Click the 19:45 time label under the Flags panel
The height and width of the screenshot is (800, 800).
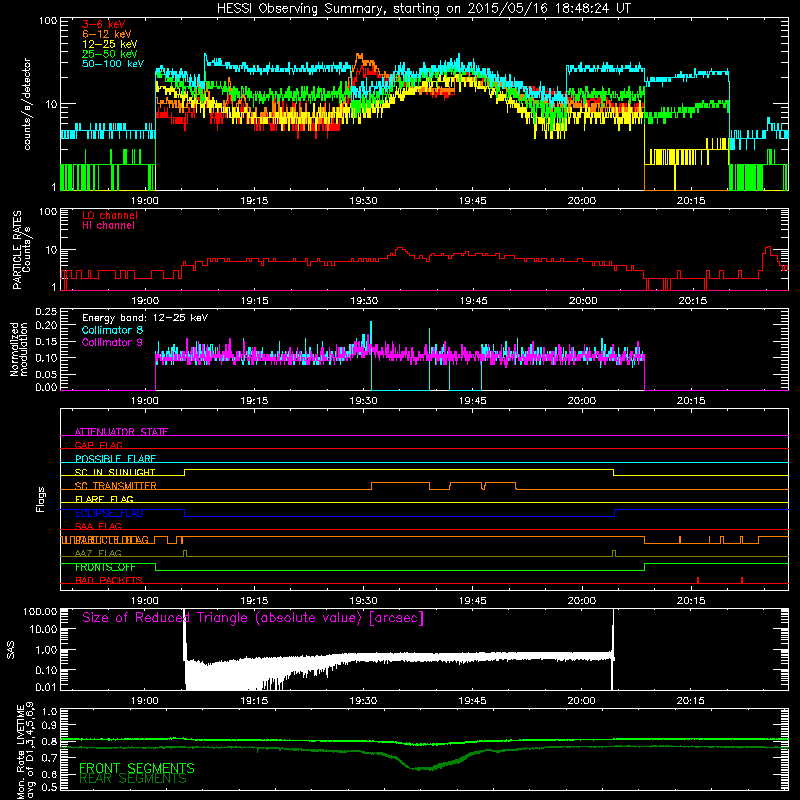(x=472, y=601)
